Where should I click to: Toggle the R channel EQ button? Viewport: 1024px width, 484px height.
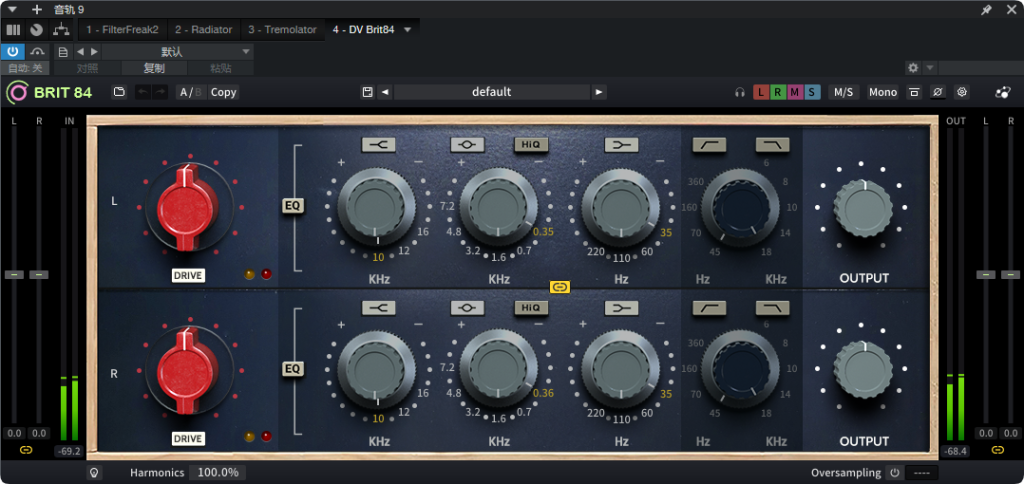293,369
